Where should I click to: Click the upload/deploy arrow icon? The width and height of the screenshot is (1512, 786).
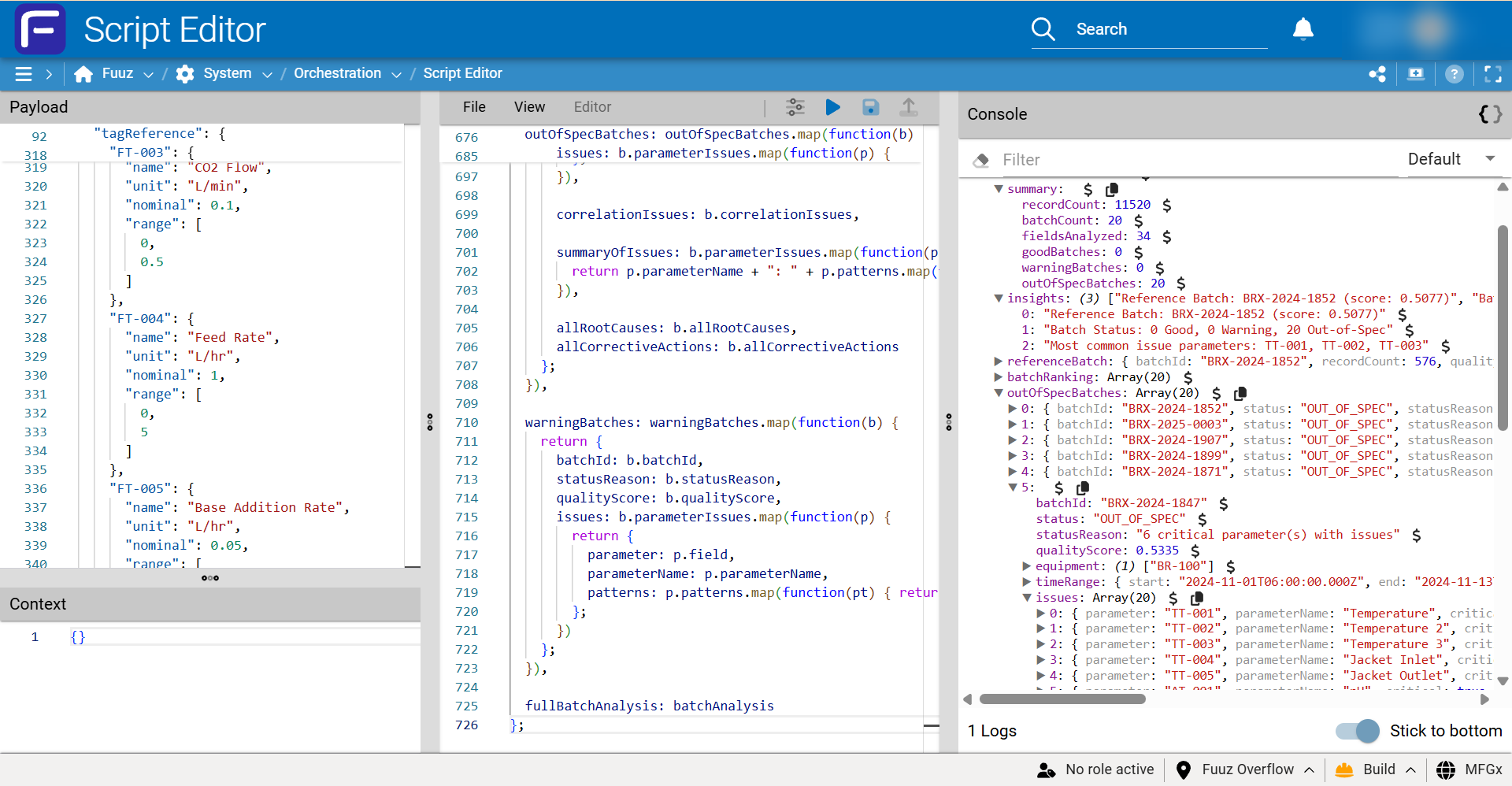pos(909,107)
